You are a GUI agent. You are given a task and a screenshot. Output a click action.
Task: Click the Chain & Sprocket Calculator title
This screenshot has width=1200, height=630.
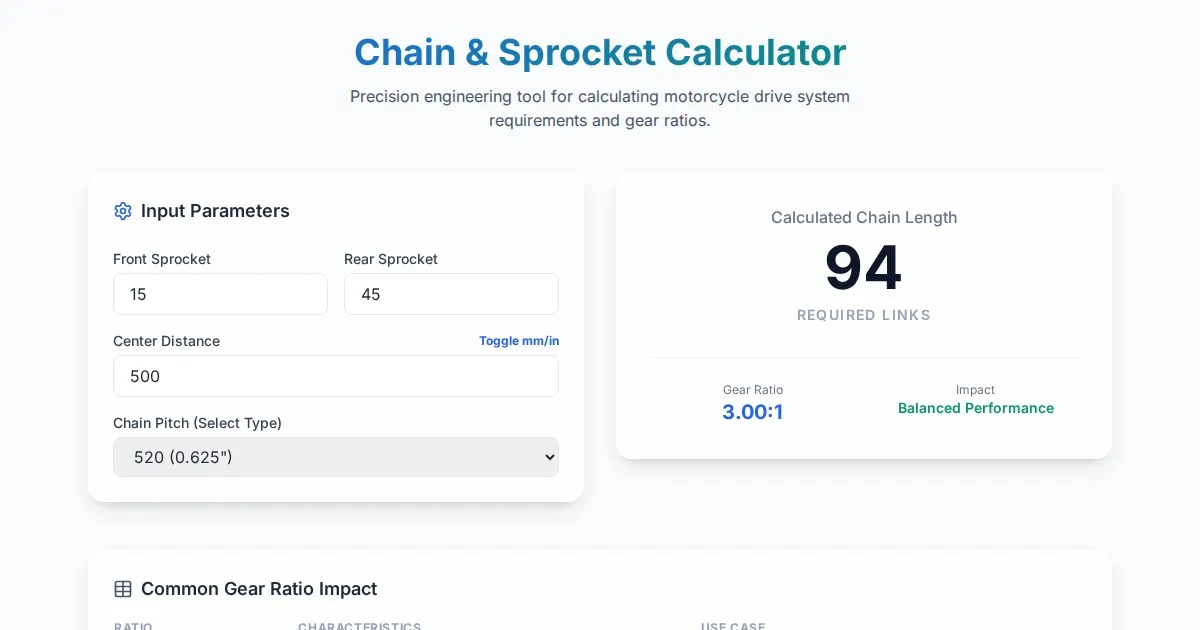click(x=600, y=52)
